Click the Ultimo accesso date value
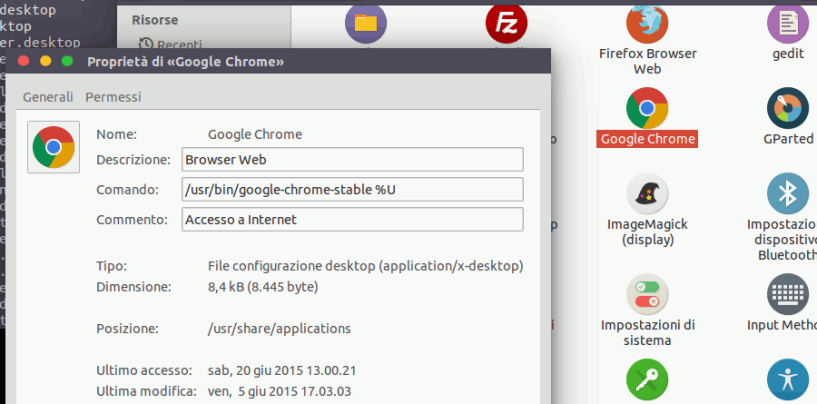The width and height of the screenshot is (817, 404). tap(282, 371)
